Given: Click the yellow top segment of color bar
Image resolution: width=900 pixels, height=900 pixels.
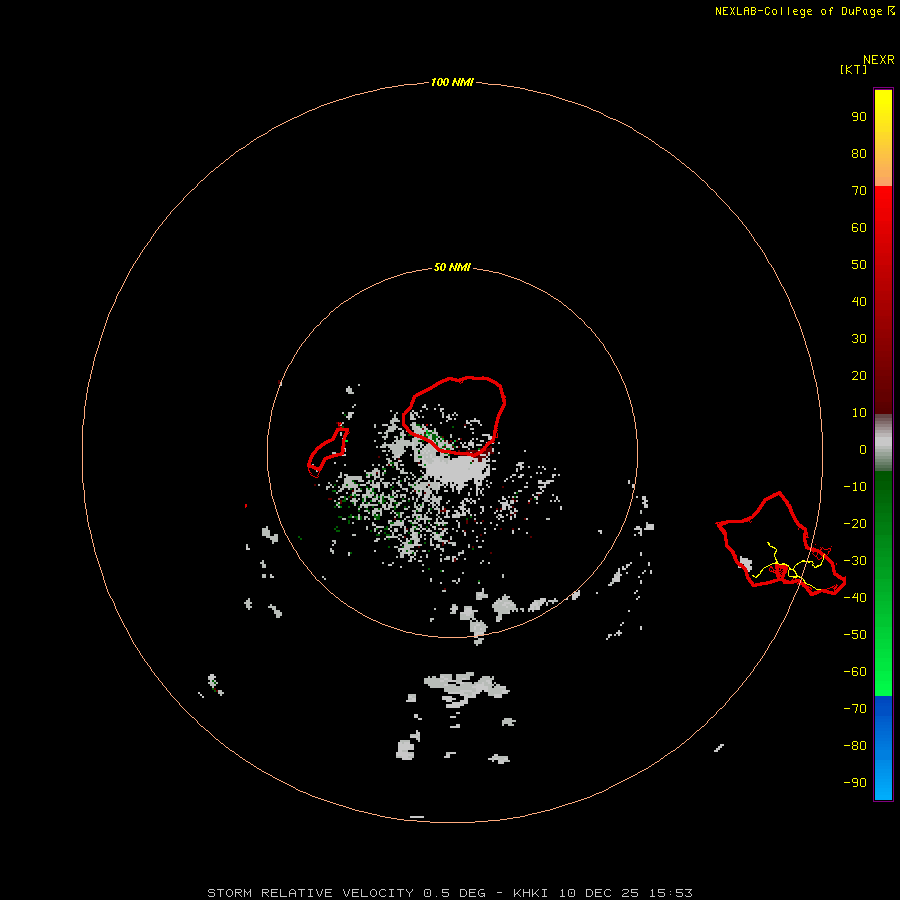Looking at the screenshot, I should coord(883,138).
